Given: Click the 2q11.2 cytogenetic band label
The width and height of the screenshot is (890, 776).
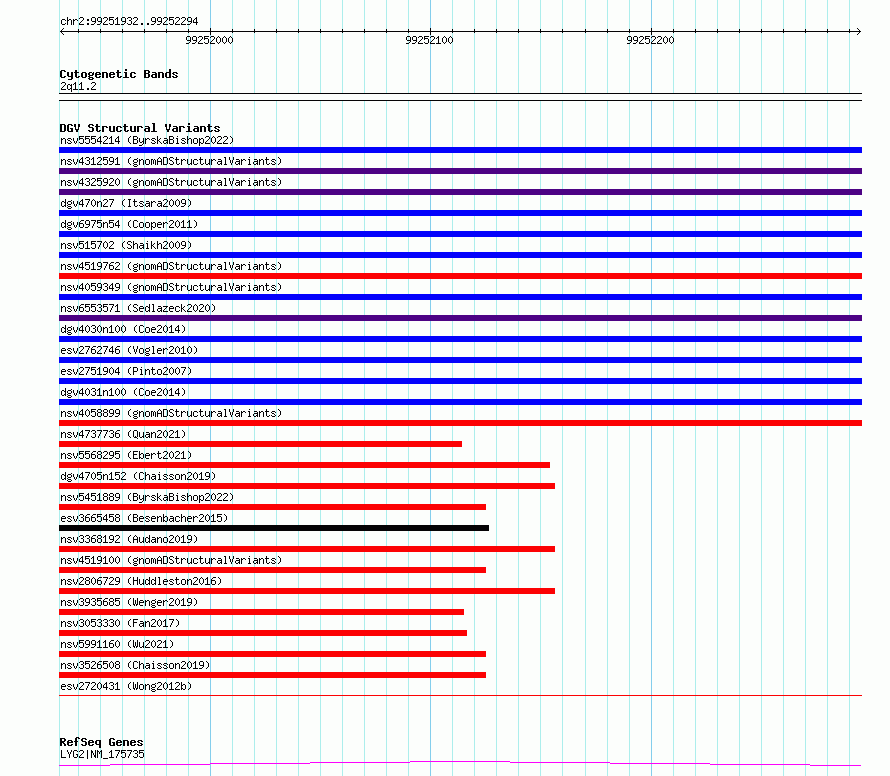Looking at the screenshot, I should click(x=78, y=86).
